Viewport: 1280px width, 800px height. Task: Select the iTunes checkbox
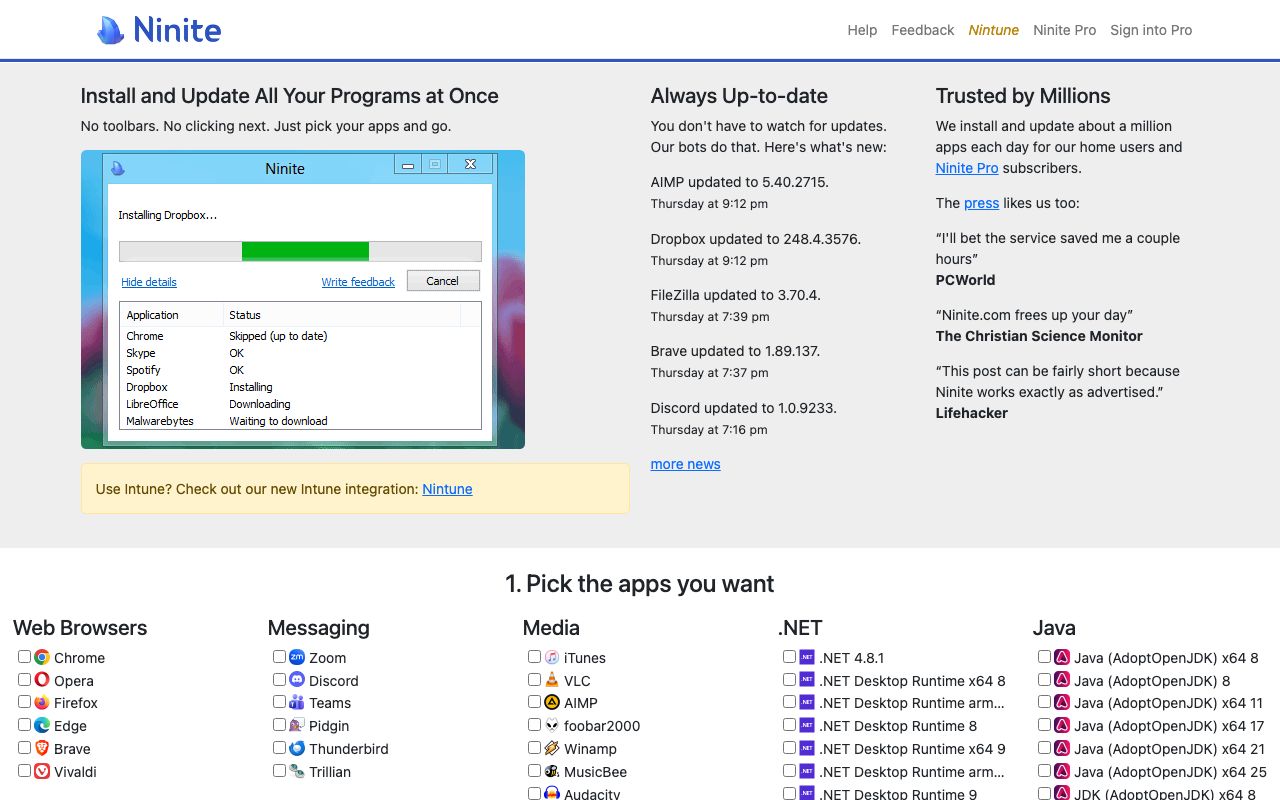(534, 656)
